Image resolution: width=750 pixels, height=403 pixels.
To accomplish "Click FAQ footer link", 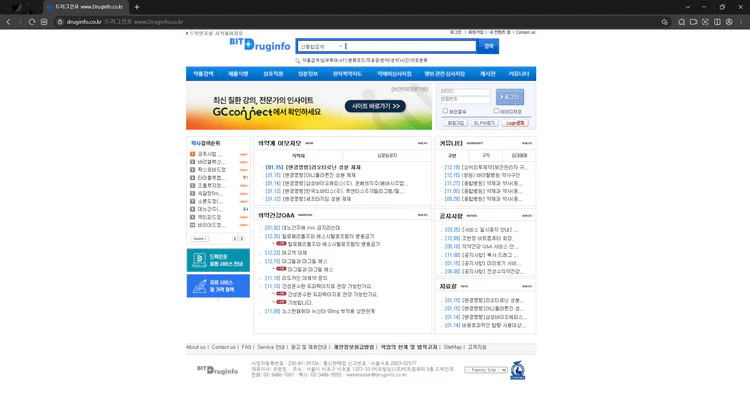I will (x=246, y=347).
